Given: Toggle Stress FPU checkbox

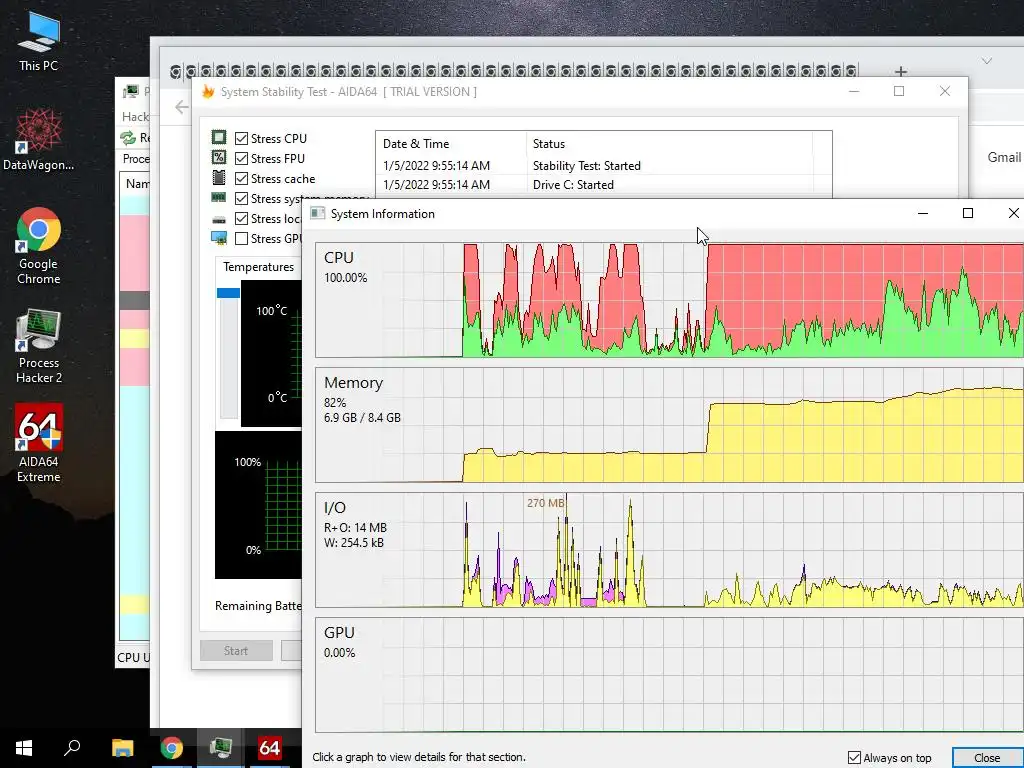Looking at the screenshot, I should 242,159.
